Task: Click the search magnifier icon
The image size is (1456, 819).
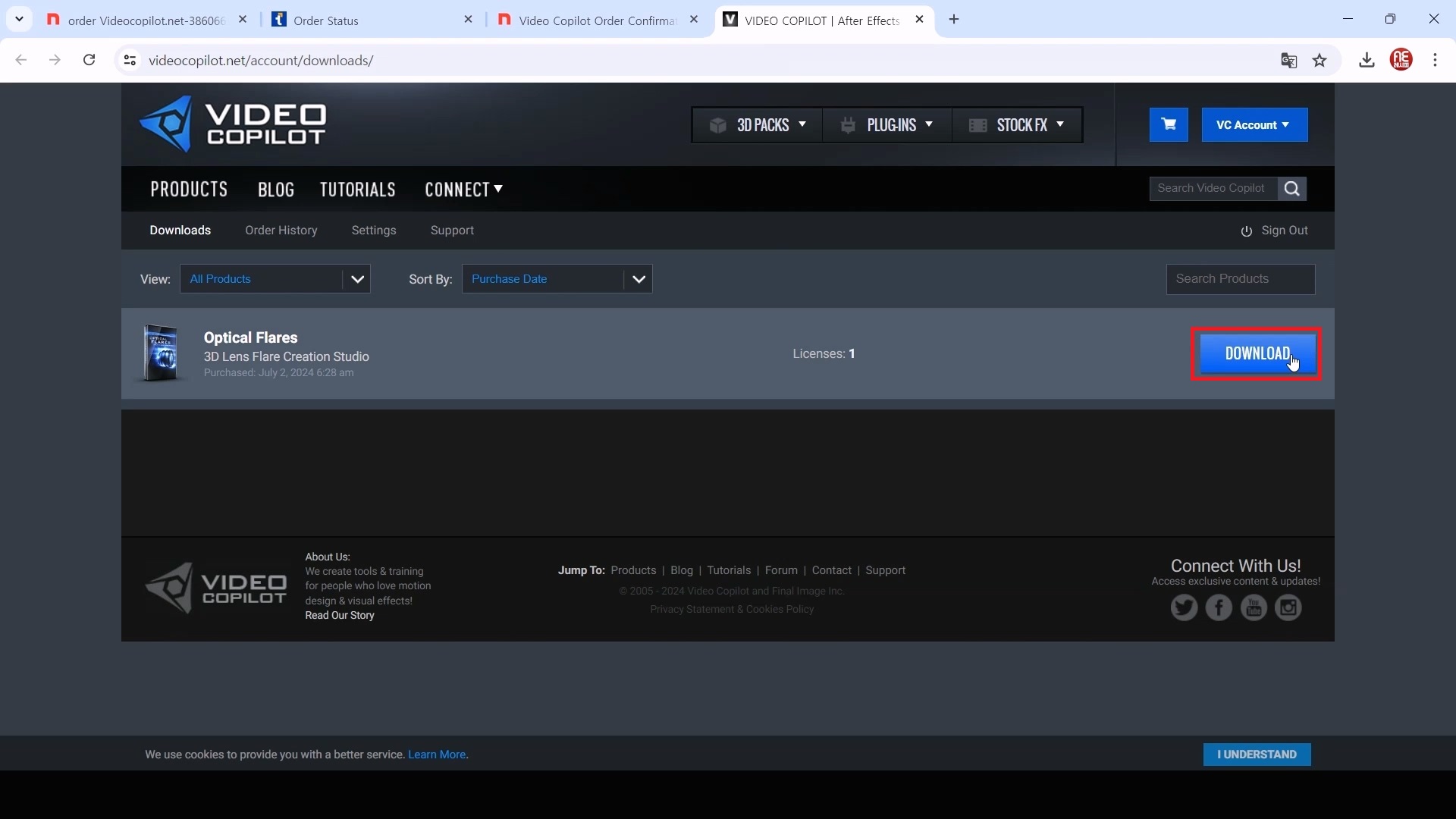Action: [1292, 189]
